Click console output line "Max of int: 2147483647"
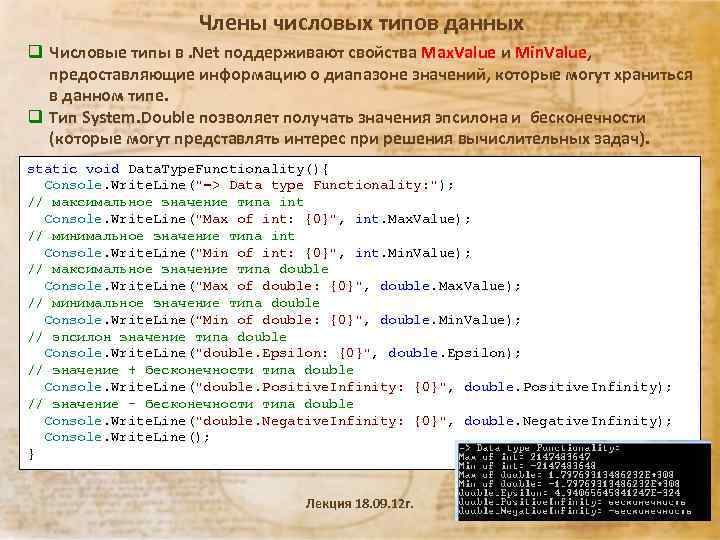 coord(524,457)
